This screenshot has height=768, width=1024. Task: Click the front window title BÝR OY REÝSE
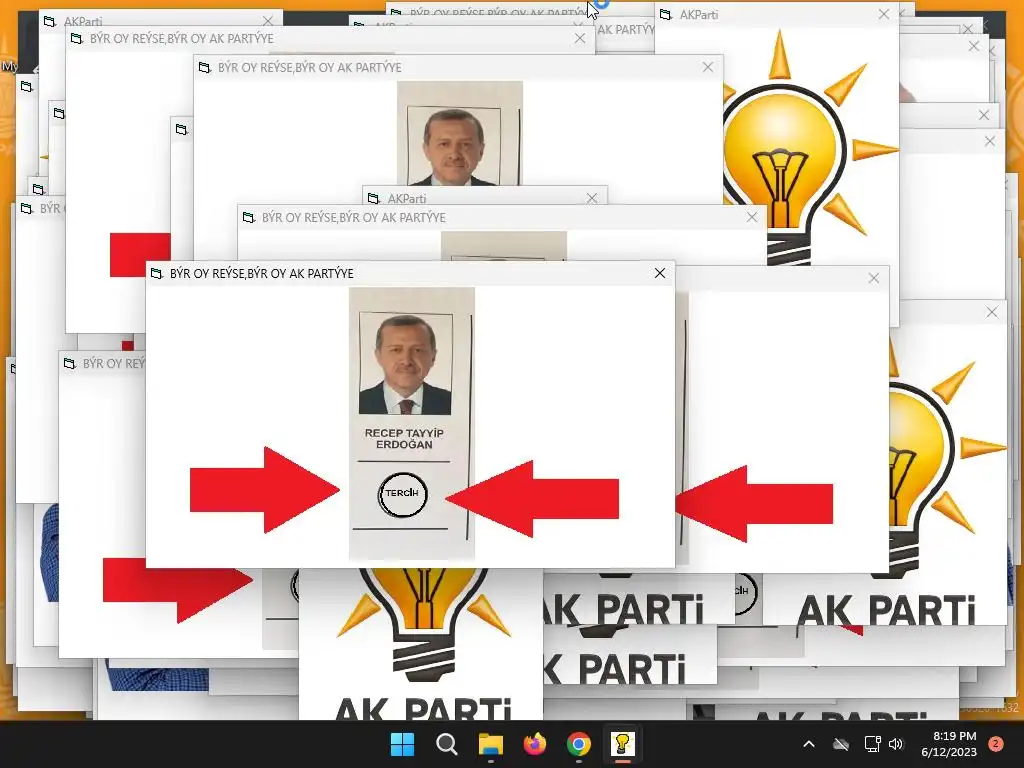tap(261, 274)
